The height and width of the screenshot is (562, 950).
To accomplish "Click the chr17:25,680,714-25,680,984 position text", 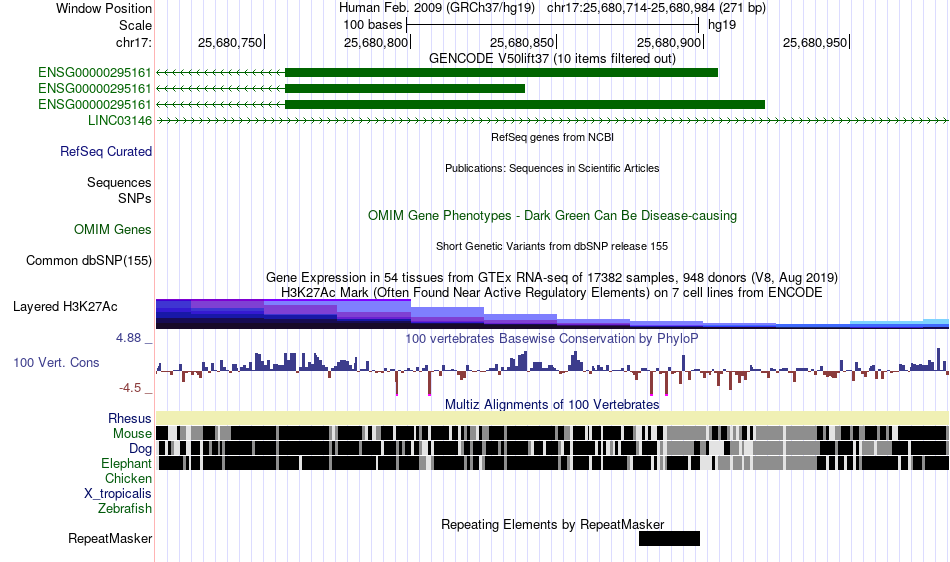I will 656,8.
